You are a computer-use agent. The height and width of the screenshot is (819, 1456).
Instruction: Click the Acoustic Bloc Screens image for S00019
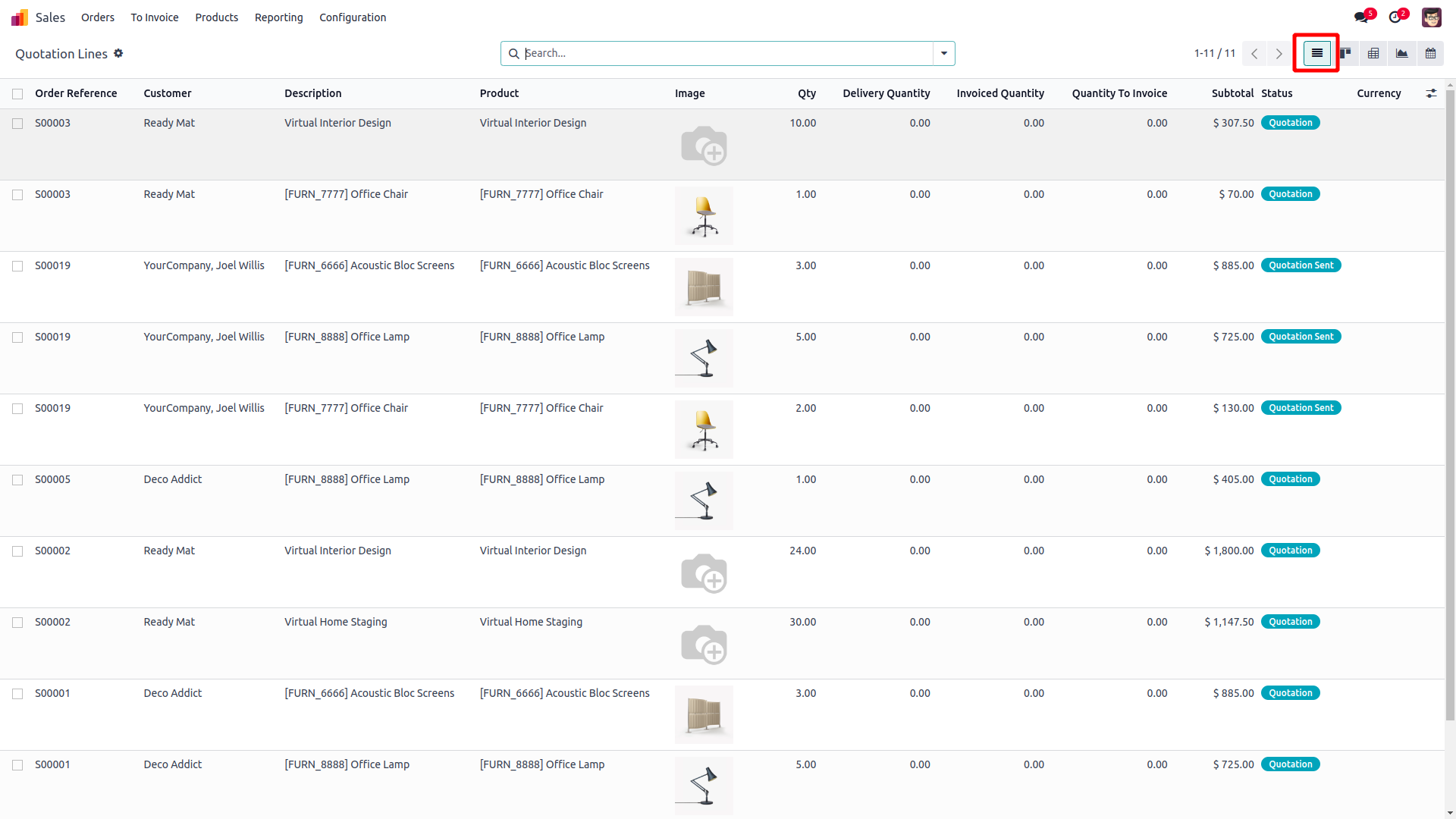click(x=704, y=287)
